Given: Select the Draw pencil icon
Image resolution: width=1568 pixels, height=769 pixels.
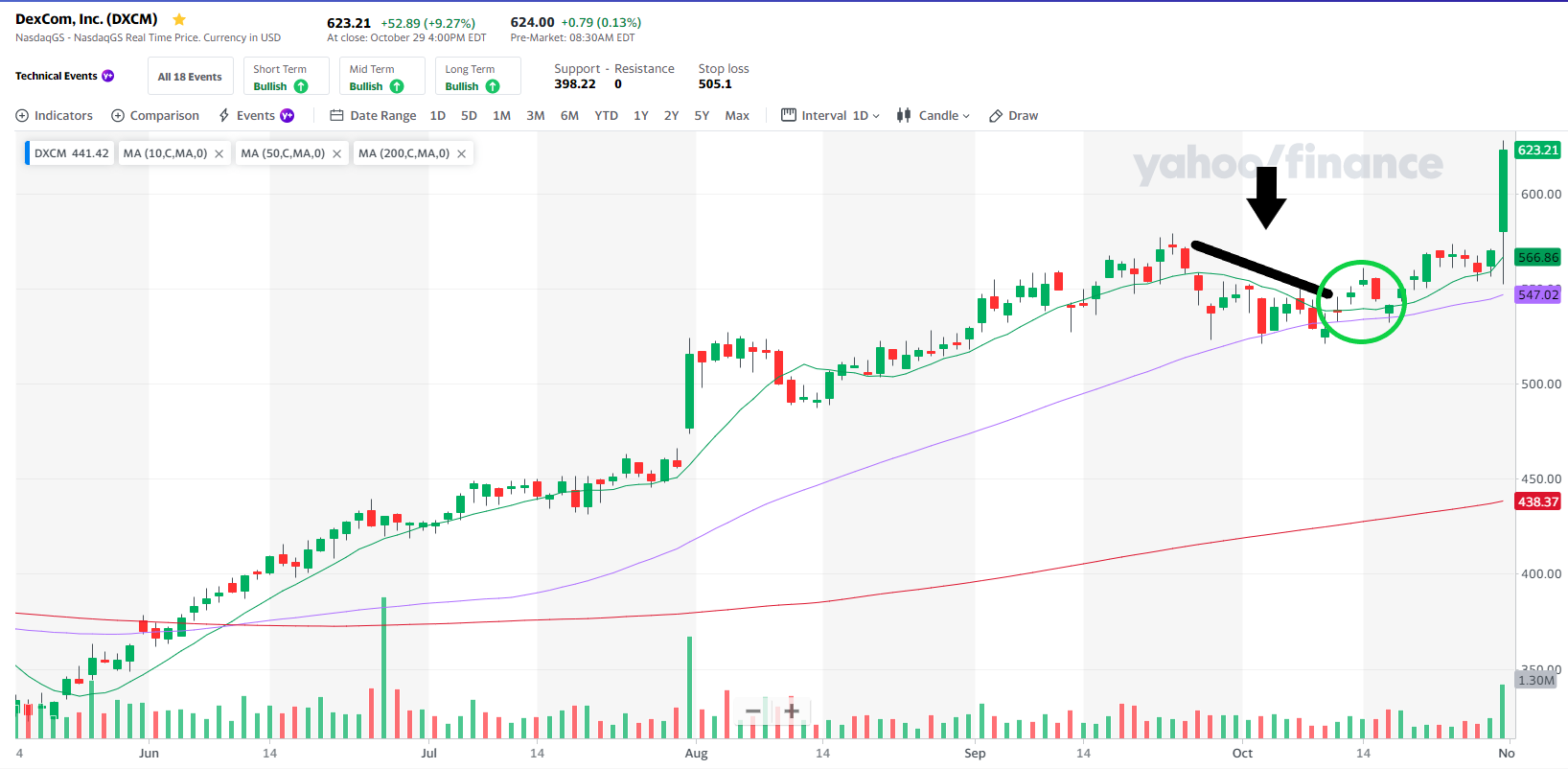Looking at the screenshot, I should [x=996, y=115].
